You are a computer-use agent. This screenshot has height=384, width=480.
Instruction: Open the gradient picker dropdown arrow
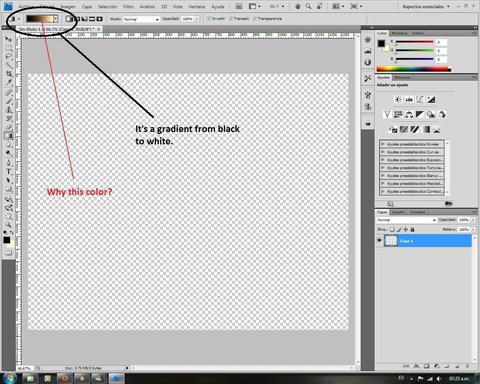56,19
